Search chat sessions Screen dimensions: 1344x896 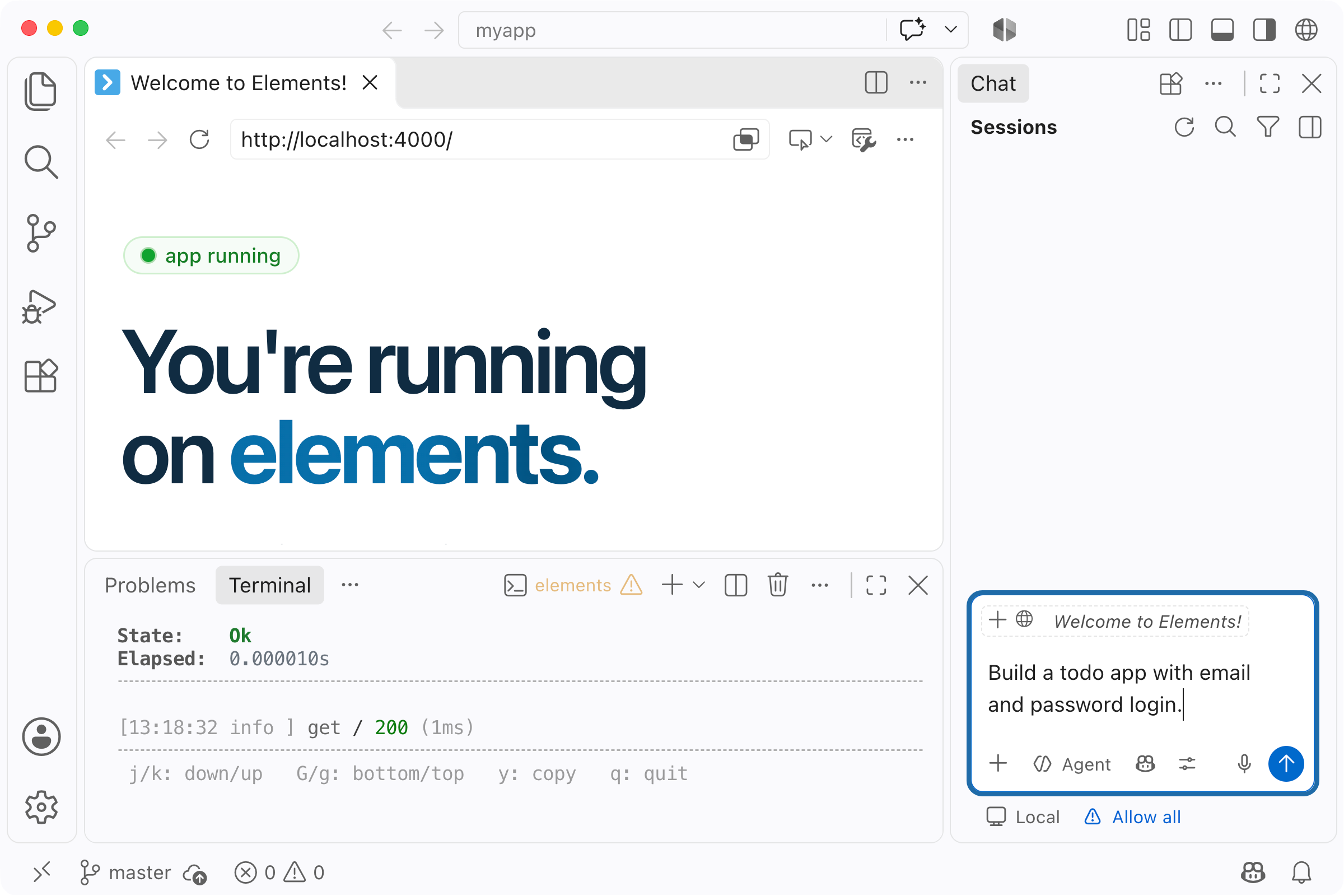(x=1226, y=127)
